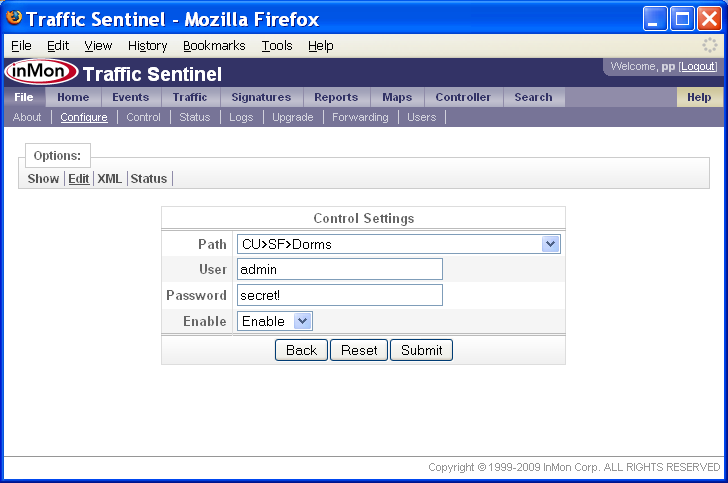Go to the Signatures tab
The width and height of the screenshot is (728, 483).
(x=261, y=97)
